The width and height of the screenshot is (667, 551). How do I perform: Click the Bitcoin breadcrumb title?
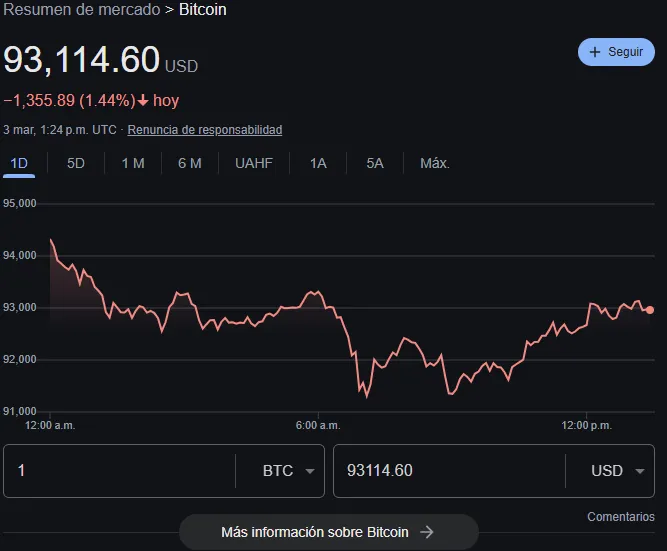(x=202, y=9)
